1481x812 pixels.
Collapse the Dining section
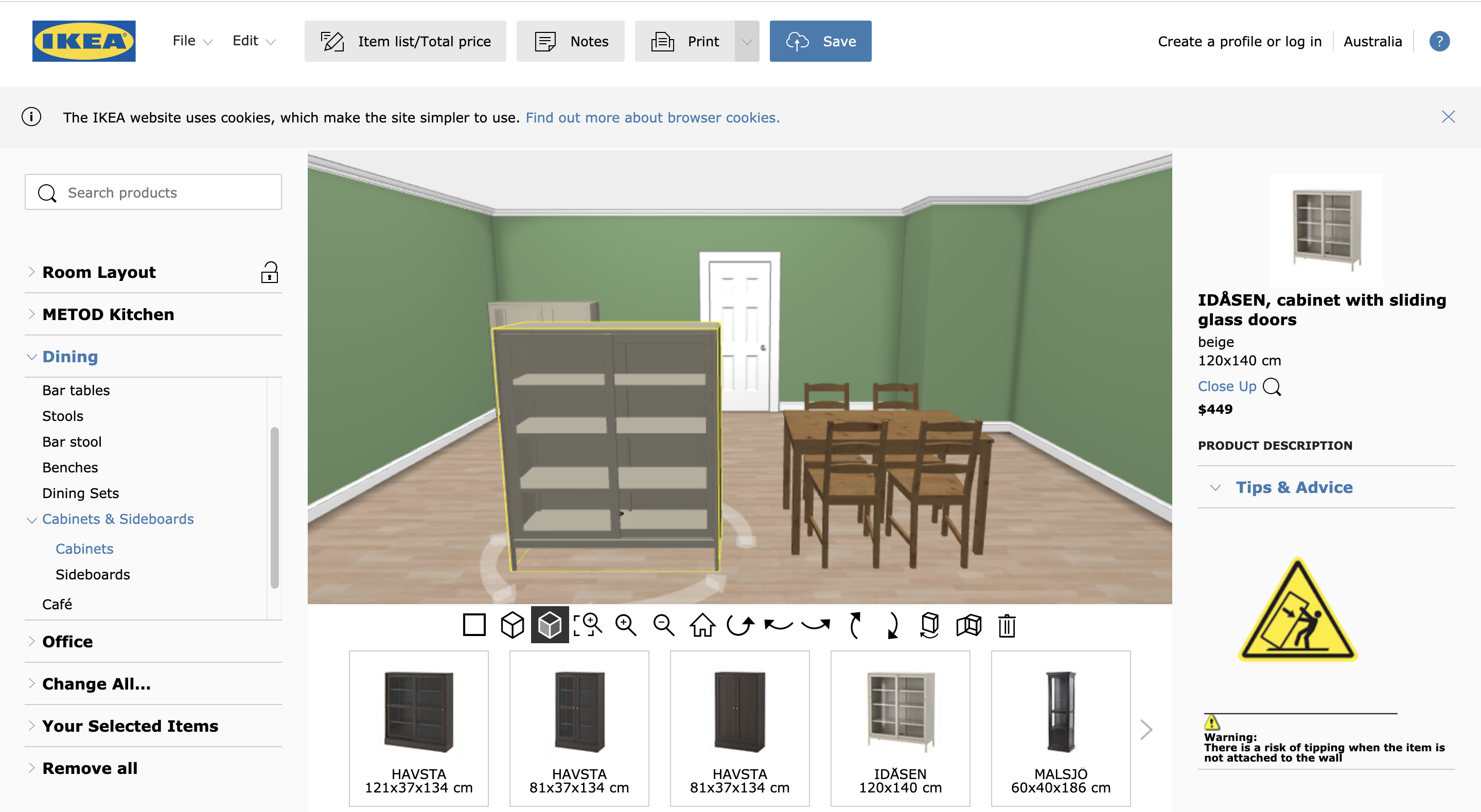click(70, 356)
